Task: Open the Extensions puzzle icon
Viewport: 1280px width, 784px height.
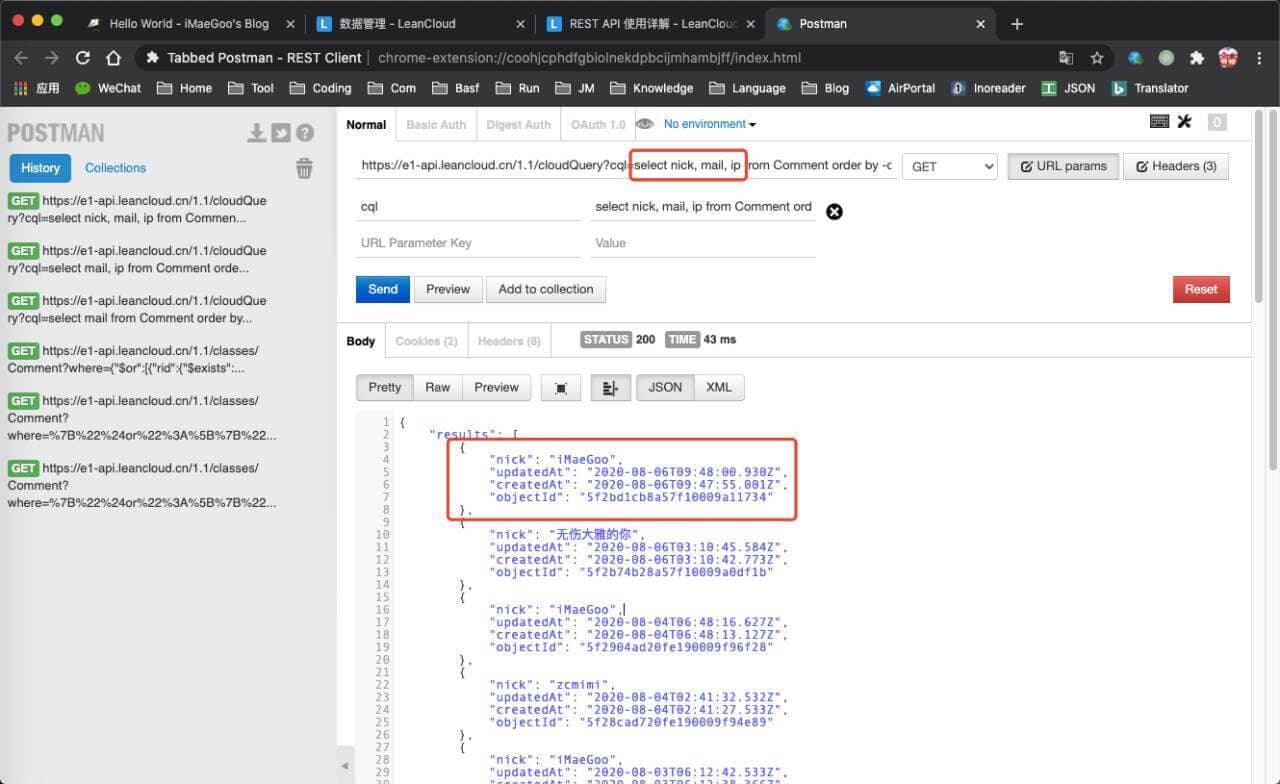Action: (x=1197, y=58)
